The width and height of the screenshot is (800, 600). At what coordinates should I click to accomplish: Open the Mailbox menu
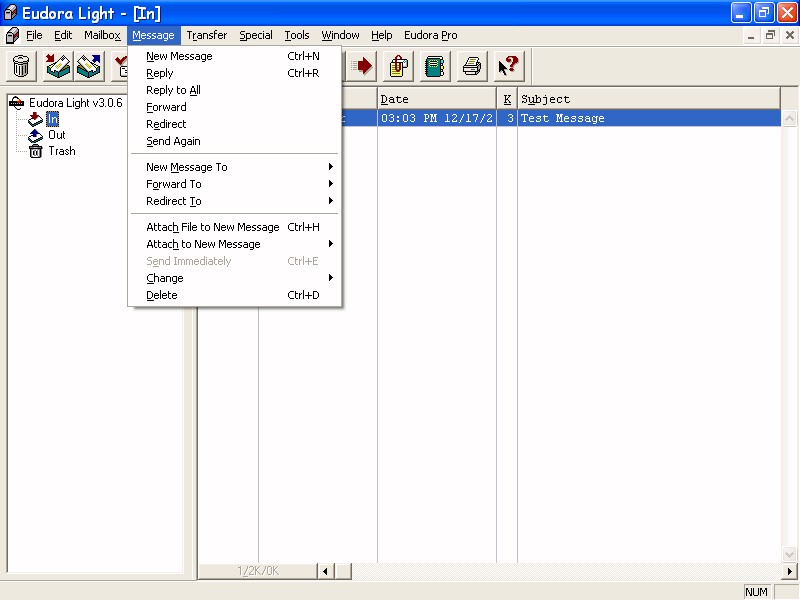tap(103, 35)
